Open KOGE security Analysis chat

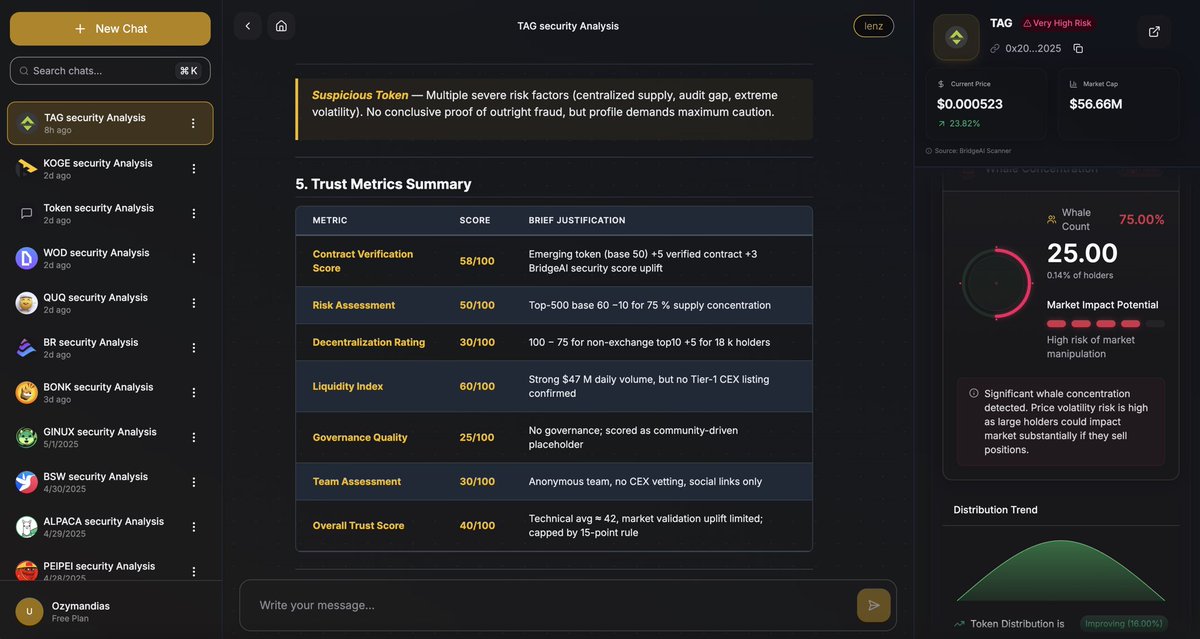(x=110, y=168)
